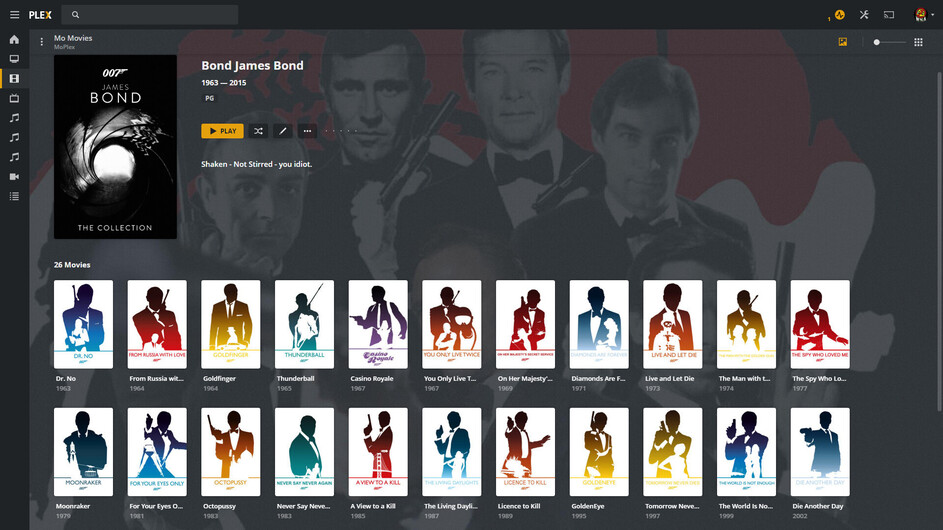This screenshot has height=530, width=943.
Task: Open the Mo Movies library options menu
Action: 41,42
